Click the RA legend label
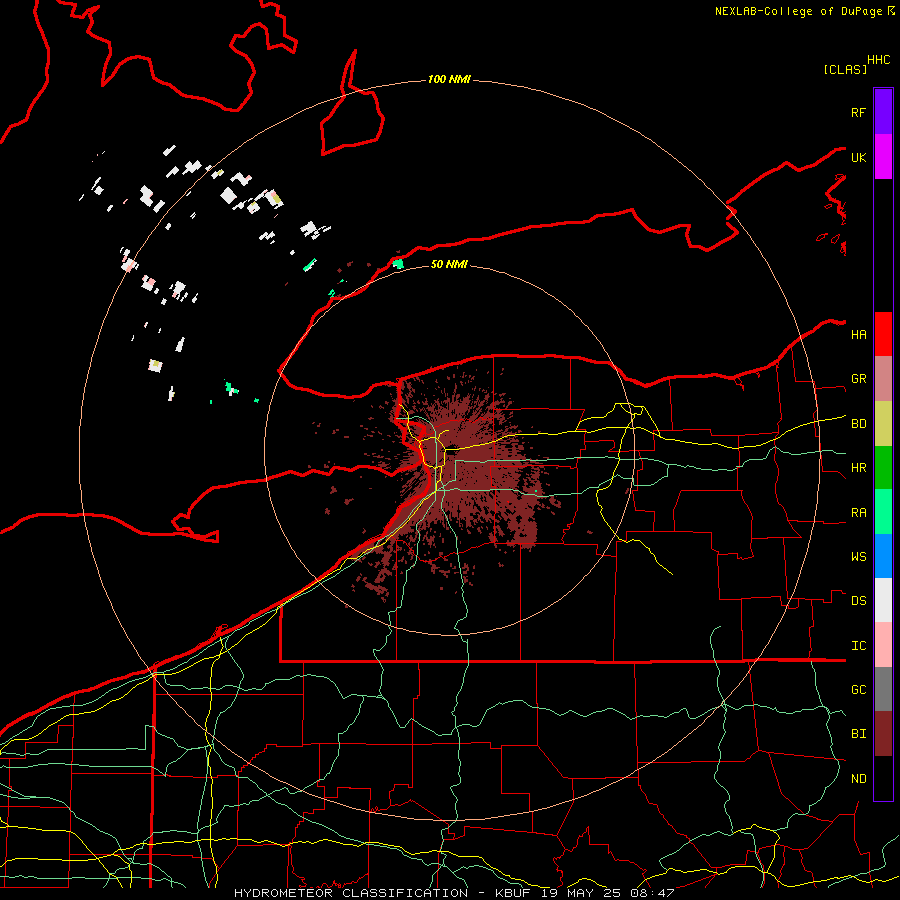 pyautogui.click(x=859, y=513)
